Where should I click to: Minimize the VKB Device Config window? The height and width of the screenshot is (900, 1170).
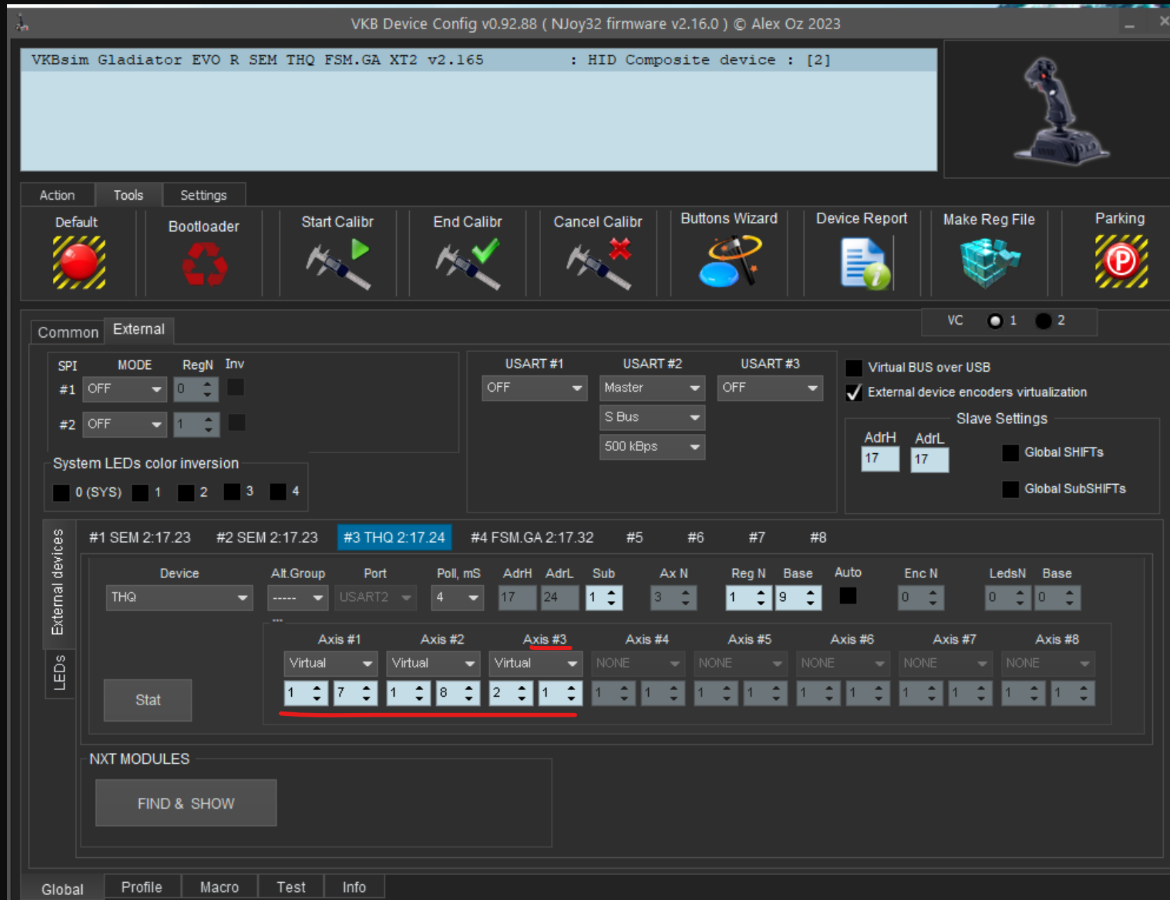[1130, 24]
